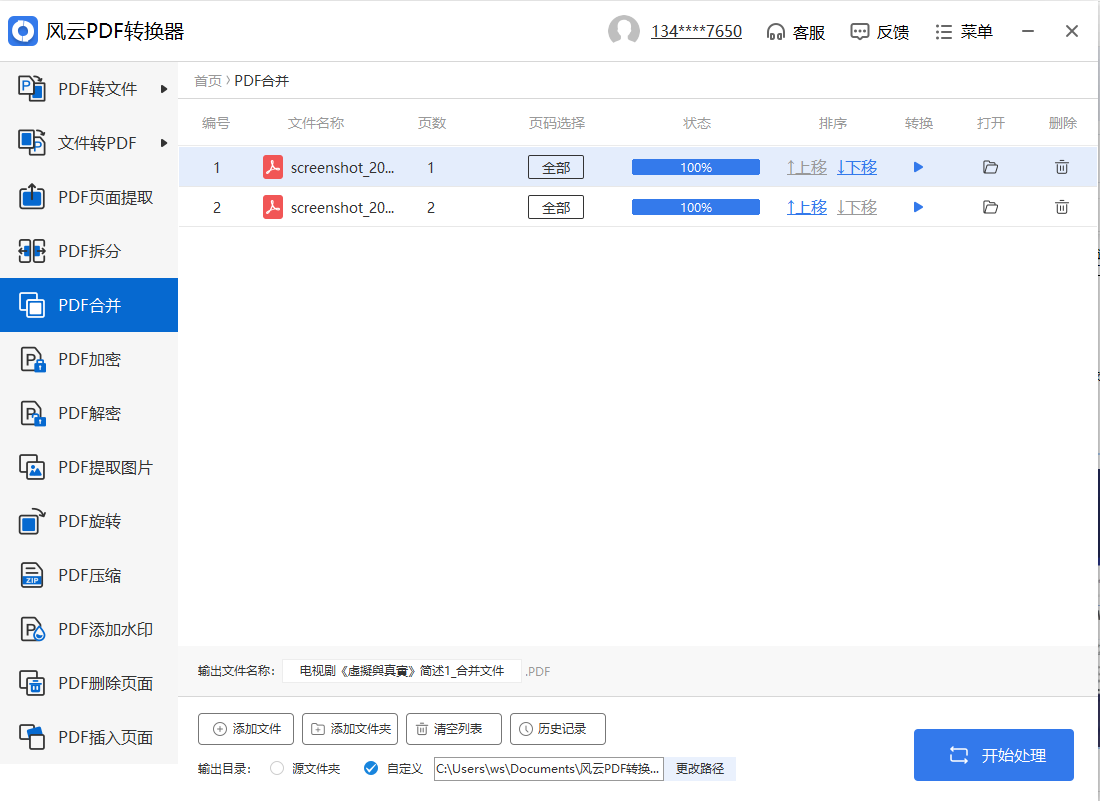The height and width of the screenshot is (801, 1100).
Task: Go to 首页 via the breadcrumb
Action: tap(207, 80)
